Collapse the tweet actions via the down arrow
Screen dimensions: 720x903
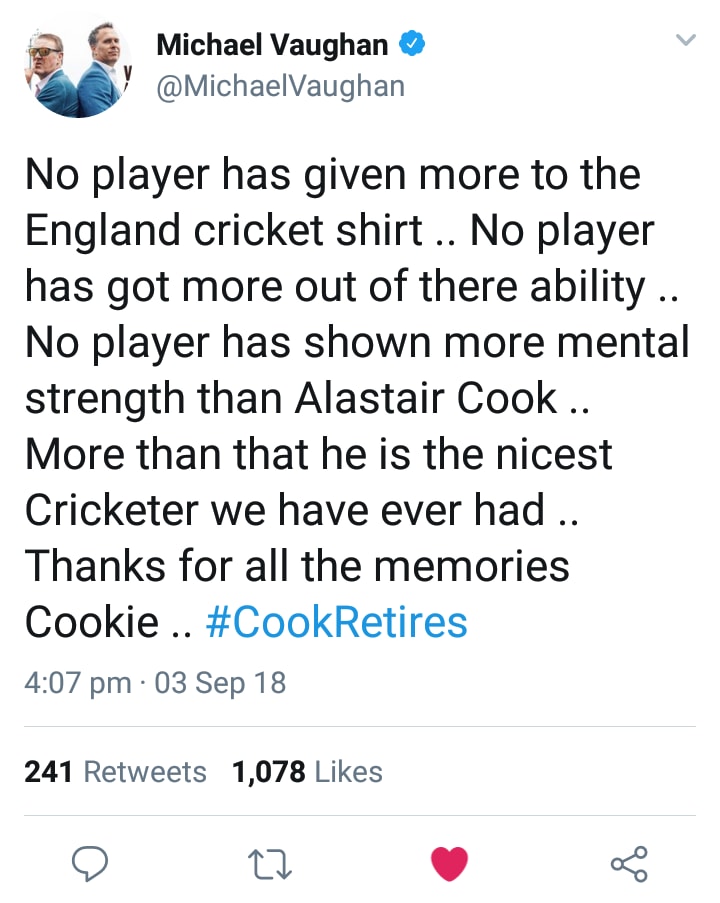(686, 40)
